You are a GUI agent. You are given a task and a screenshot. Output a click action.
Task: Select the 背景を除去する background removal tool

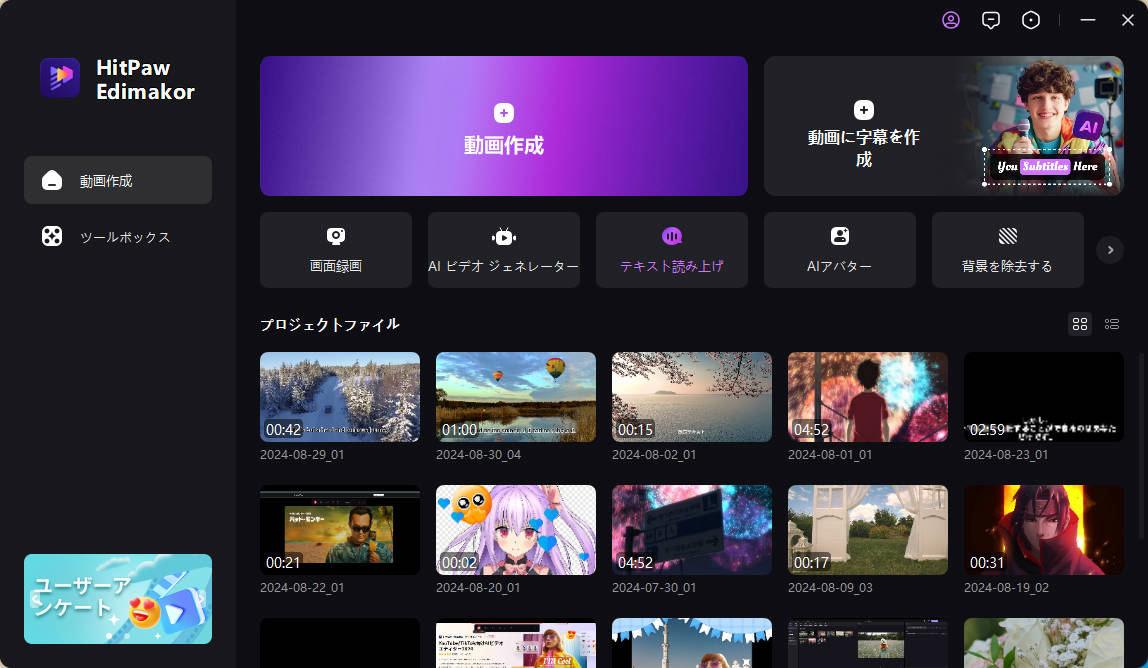[1007, 249]
